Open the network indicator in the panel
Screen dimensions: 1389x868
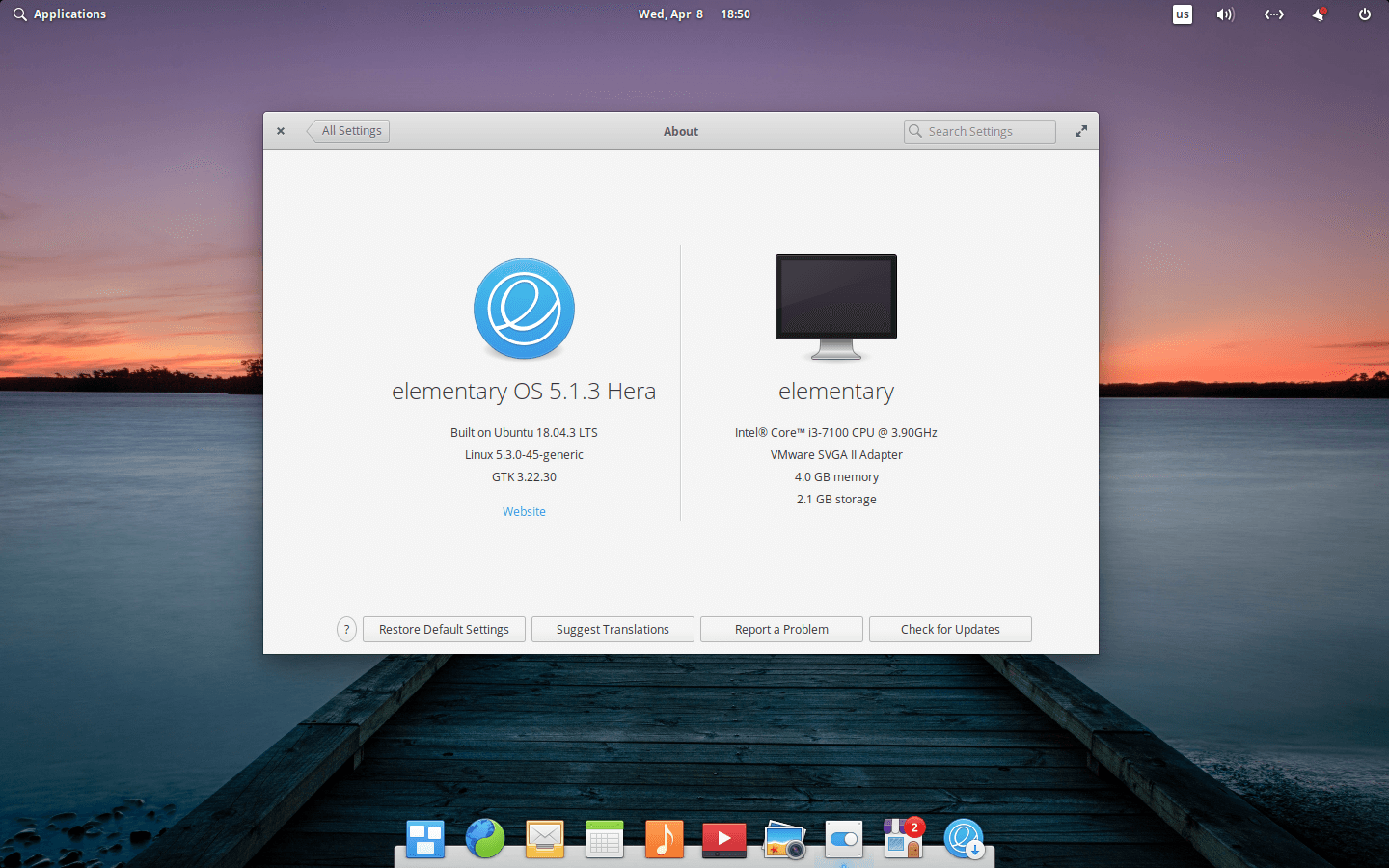click(x=1274, y=14)
